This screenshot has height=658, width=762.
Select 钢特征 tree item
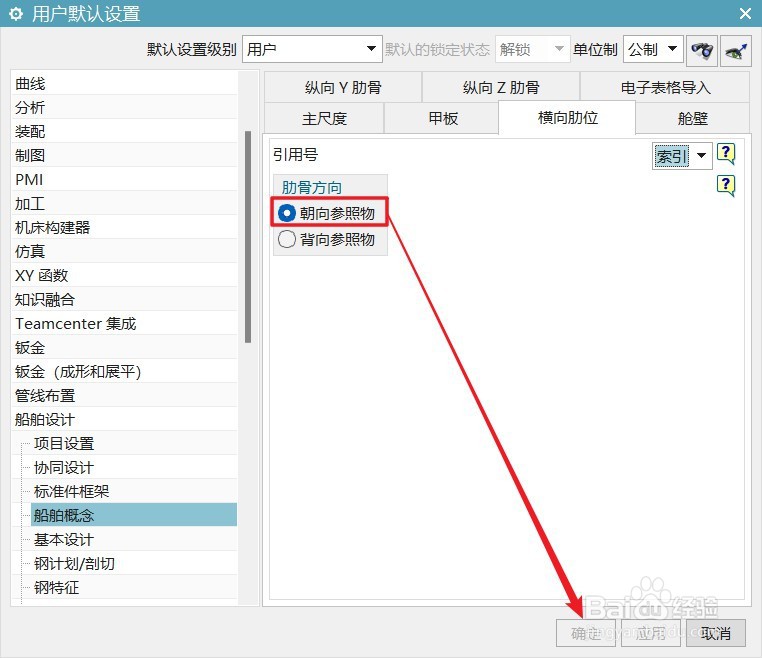(x=134, y=587)
